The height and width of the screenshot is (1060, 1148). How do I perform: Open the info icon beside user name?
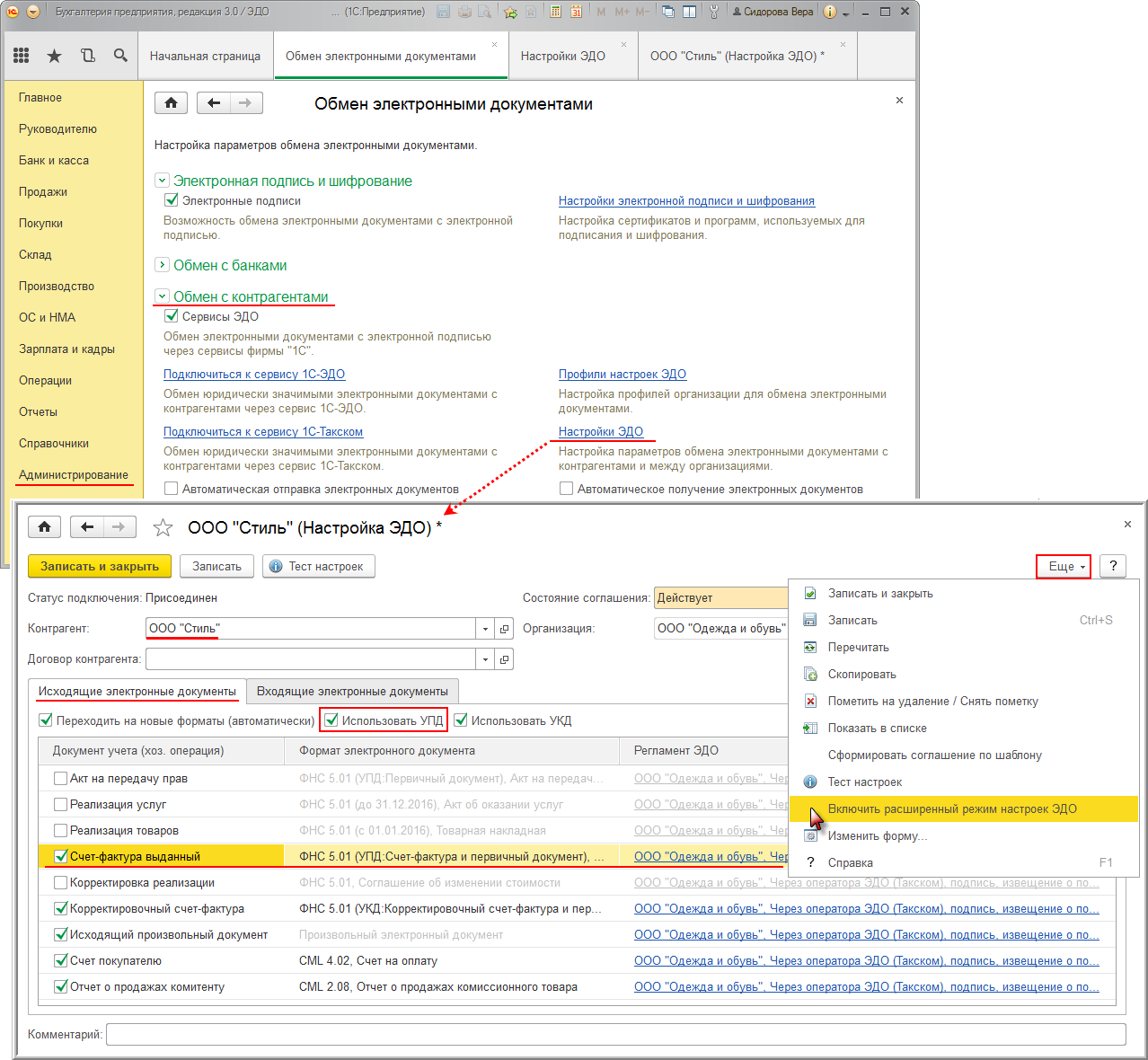829,12
